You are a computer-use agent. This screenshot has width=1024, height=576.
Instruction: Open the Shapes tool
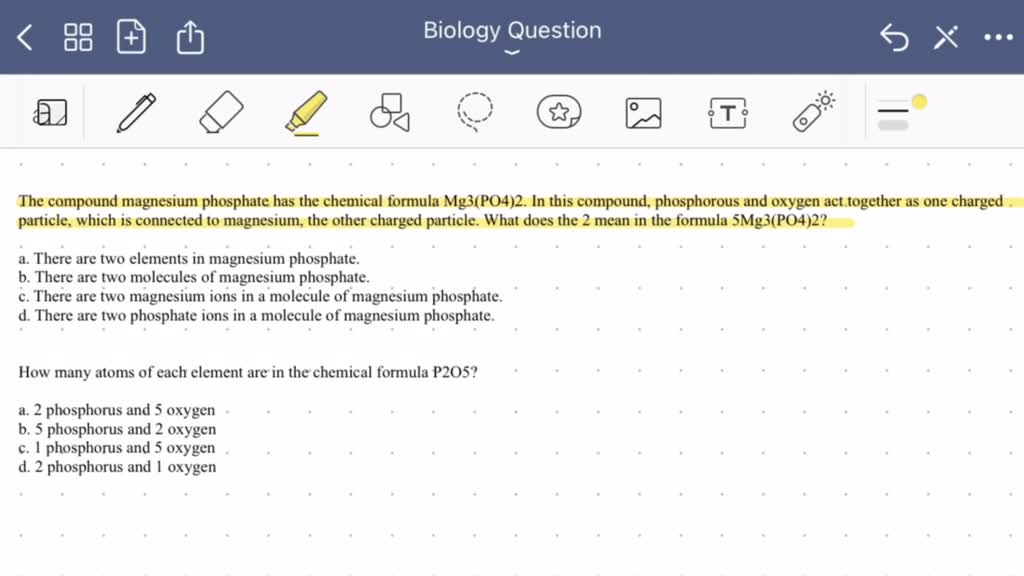click(x=389, y=112)
